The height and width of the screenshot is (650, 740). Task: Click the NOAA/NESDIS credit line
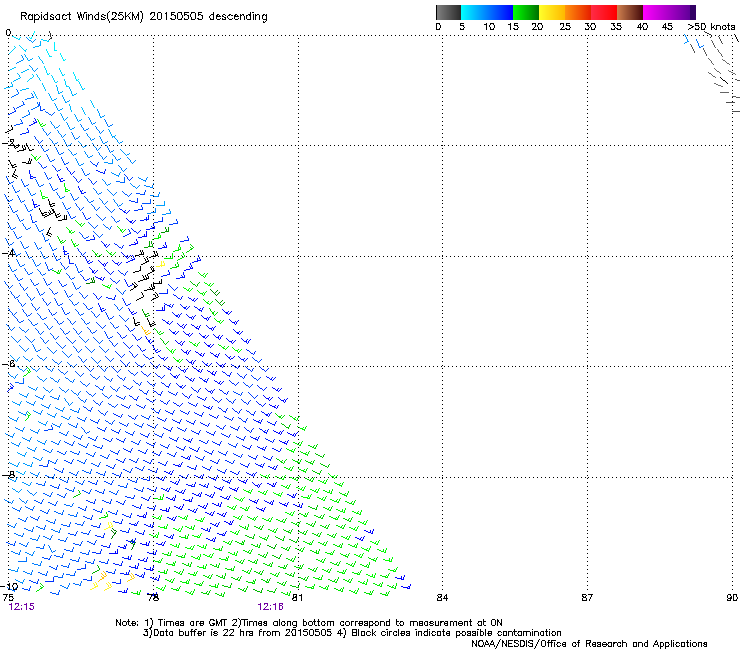click(589, 644)
